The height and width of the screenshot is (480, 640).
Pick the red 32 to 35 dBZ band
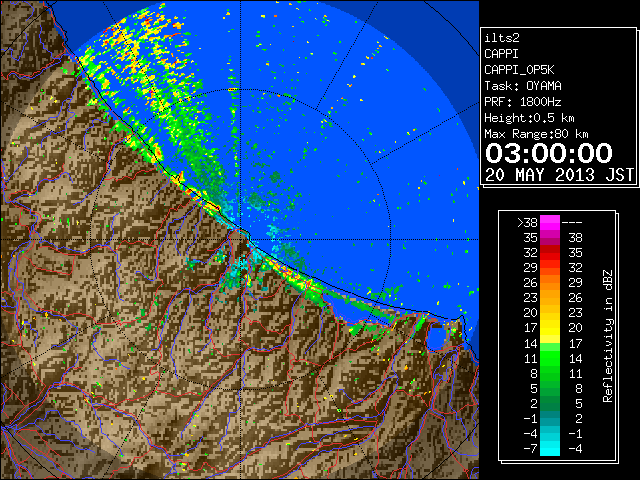coord(550,253)
